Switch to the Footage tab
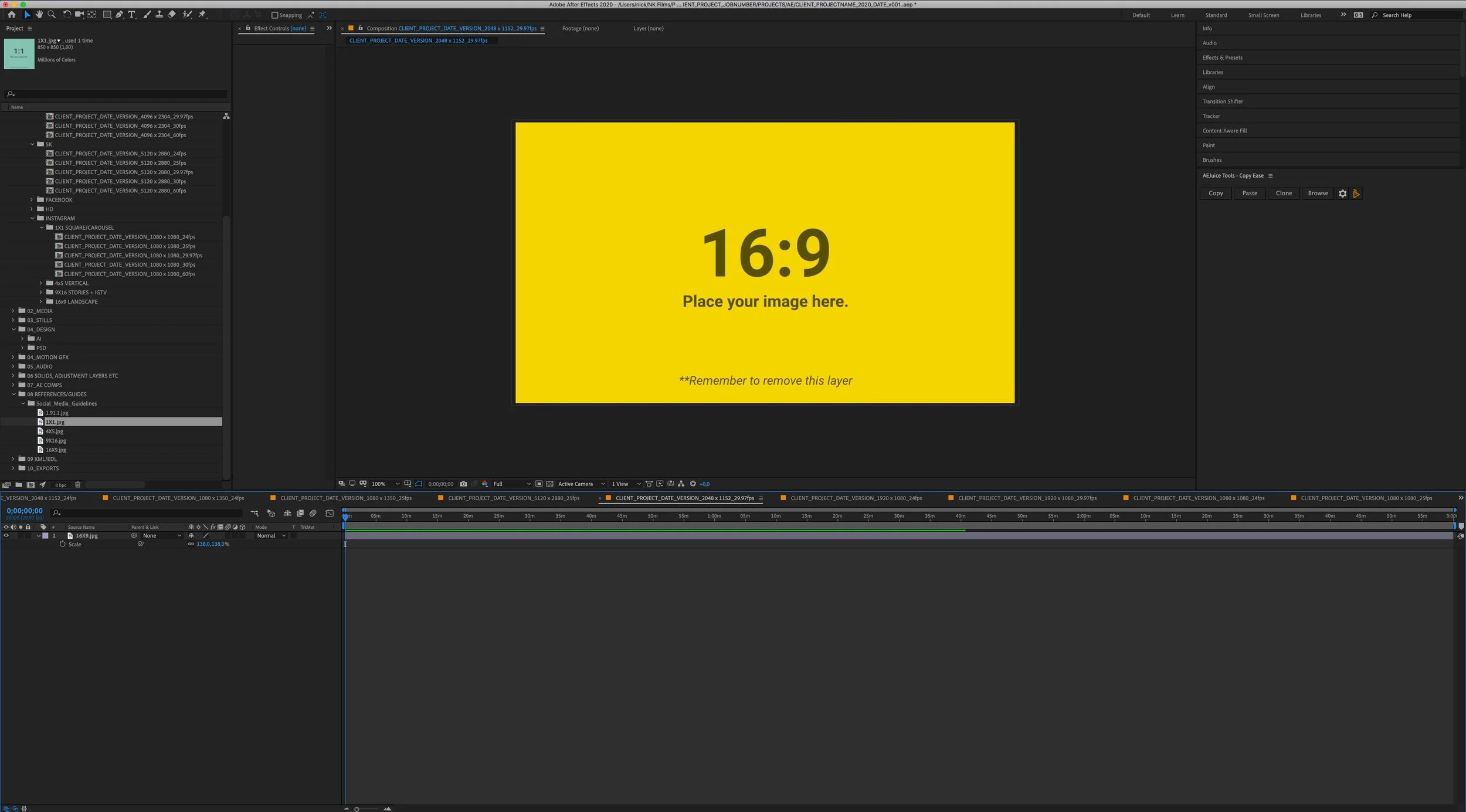Viewport: 1466px width, 812px height. 580,28
